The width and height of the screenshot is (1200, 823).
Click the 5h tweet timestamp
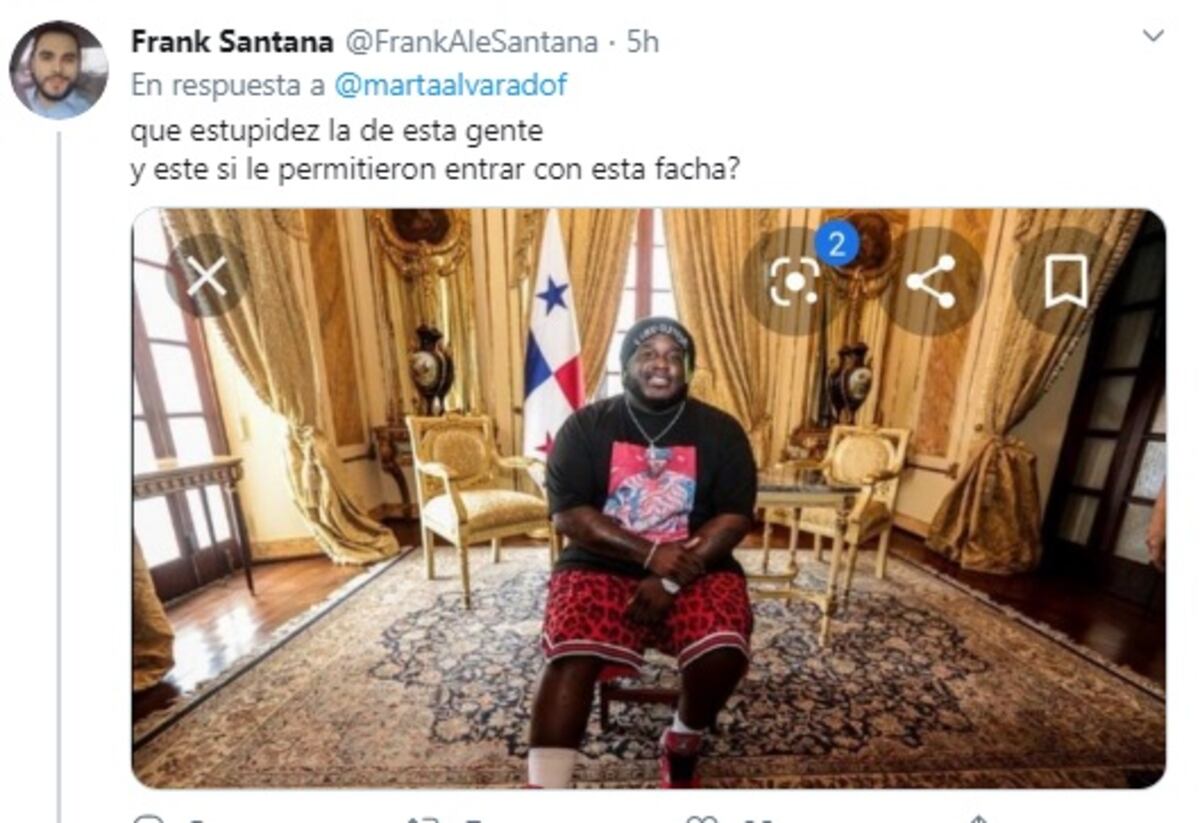pyautogui.click(x=643, y=43)
